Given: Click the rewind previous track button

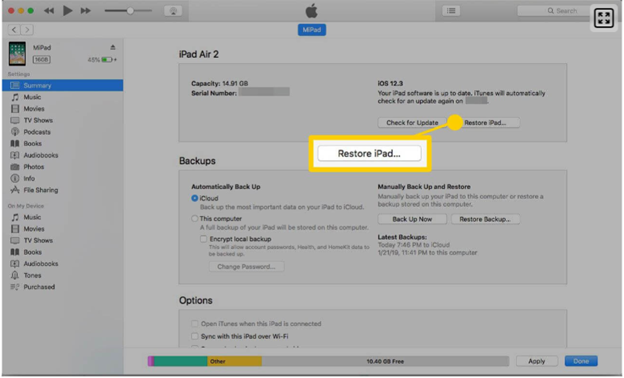Looking at the screenshot, I should (49, 11).
